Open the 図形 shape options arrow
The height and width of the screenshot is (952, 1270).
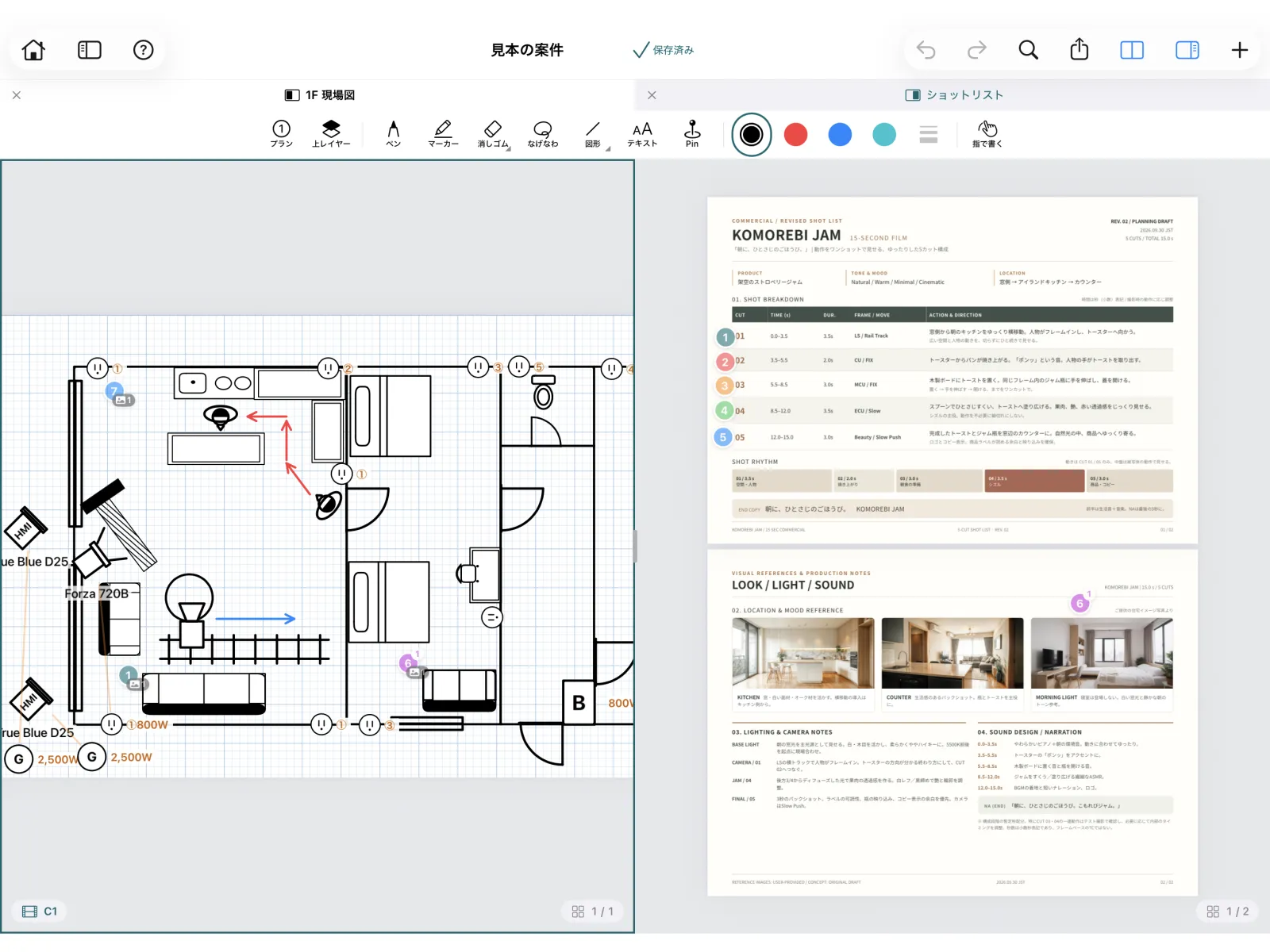(608, 148)
